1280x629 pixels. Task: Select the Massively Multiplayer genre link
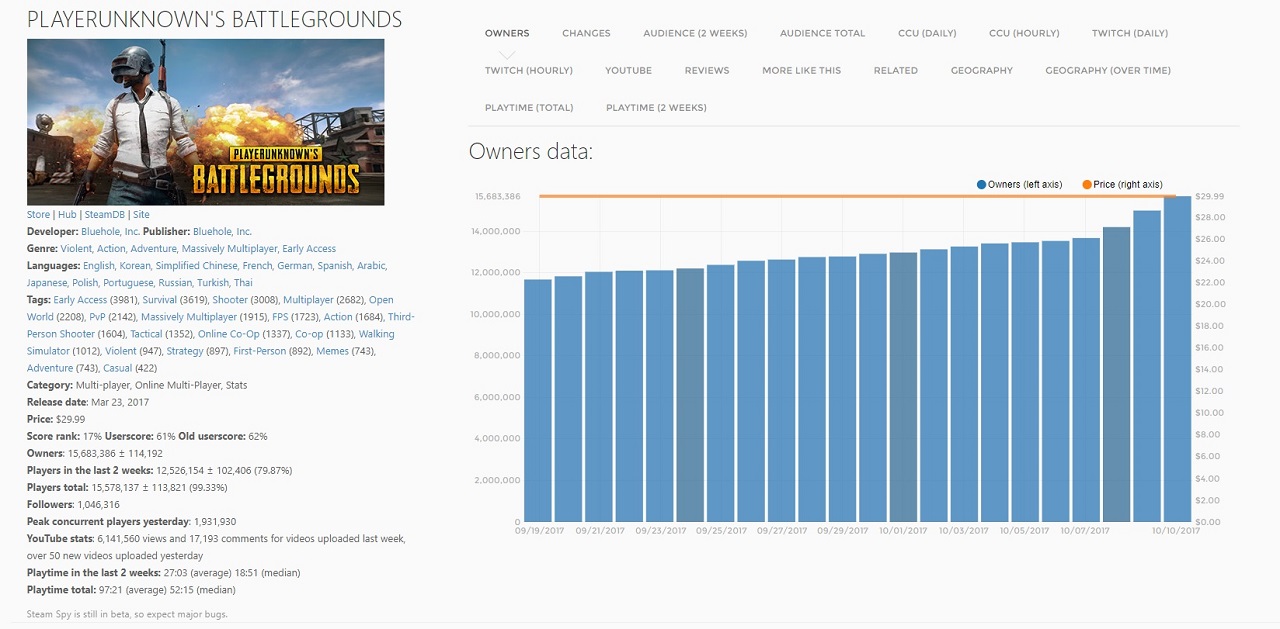pyautogui.click(x=229, y=248)
